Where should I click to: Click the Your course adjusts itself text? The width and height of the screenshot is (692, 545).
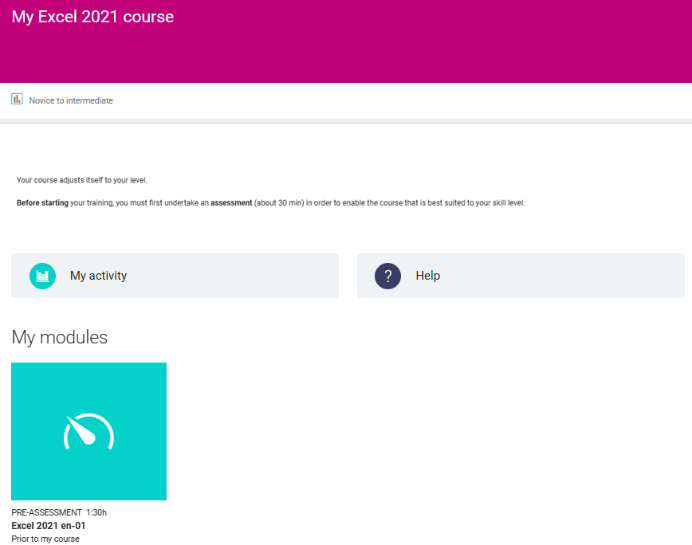click(82, 180)
